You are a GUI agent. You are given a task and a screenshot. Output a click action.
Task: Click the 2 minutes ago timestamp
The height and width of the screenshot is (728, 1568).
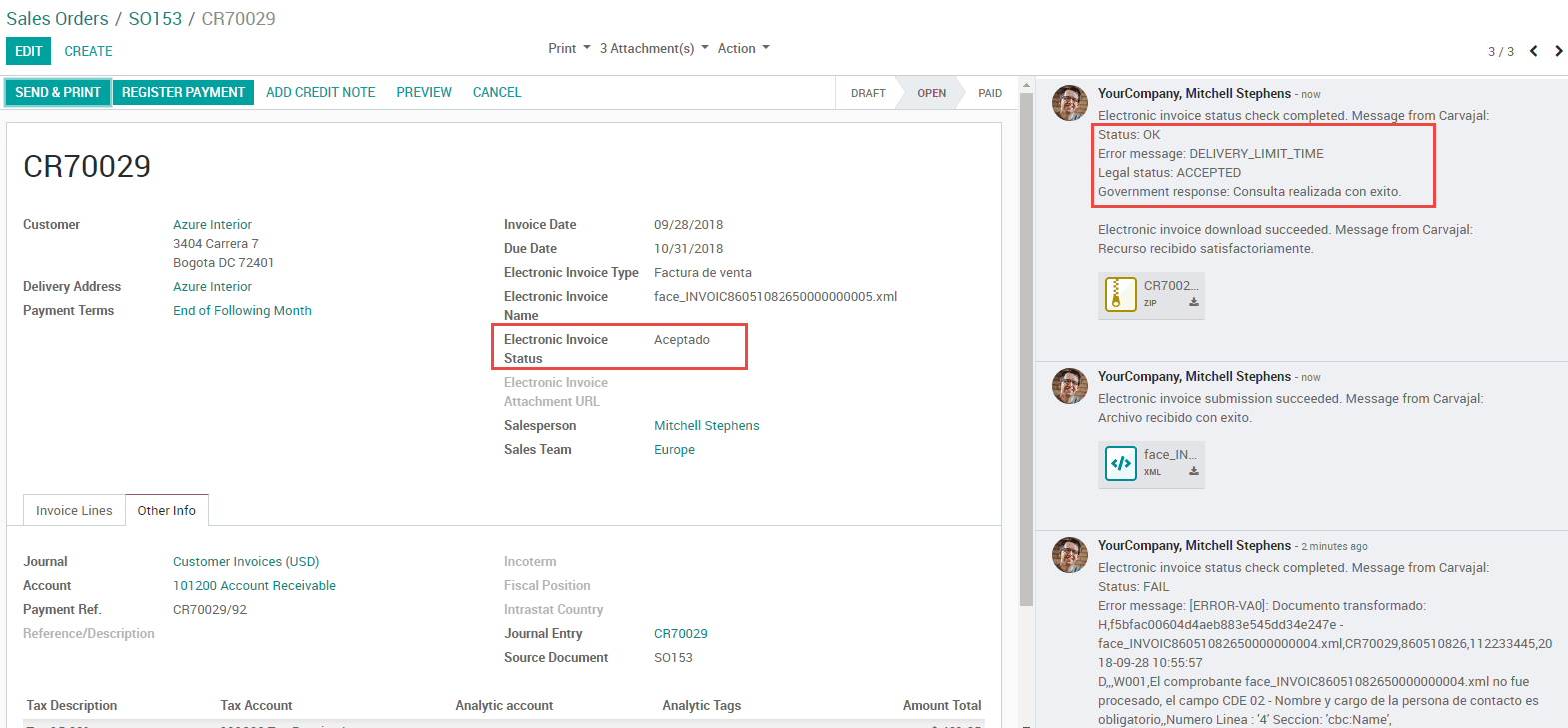pyautogui.click(x=1334, y=547)
